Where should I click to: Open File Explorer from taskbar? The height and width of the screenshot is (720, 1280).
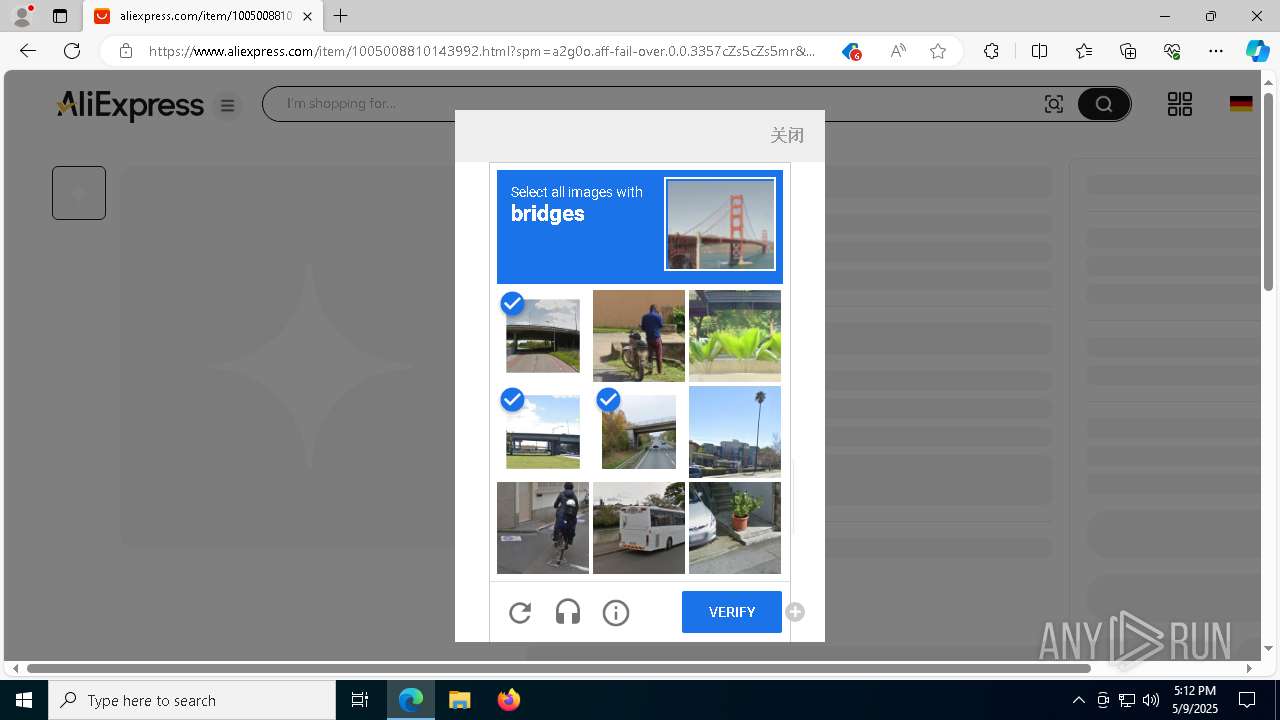(x=459, y=700)
